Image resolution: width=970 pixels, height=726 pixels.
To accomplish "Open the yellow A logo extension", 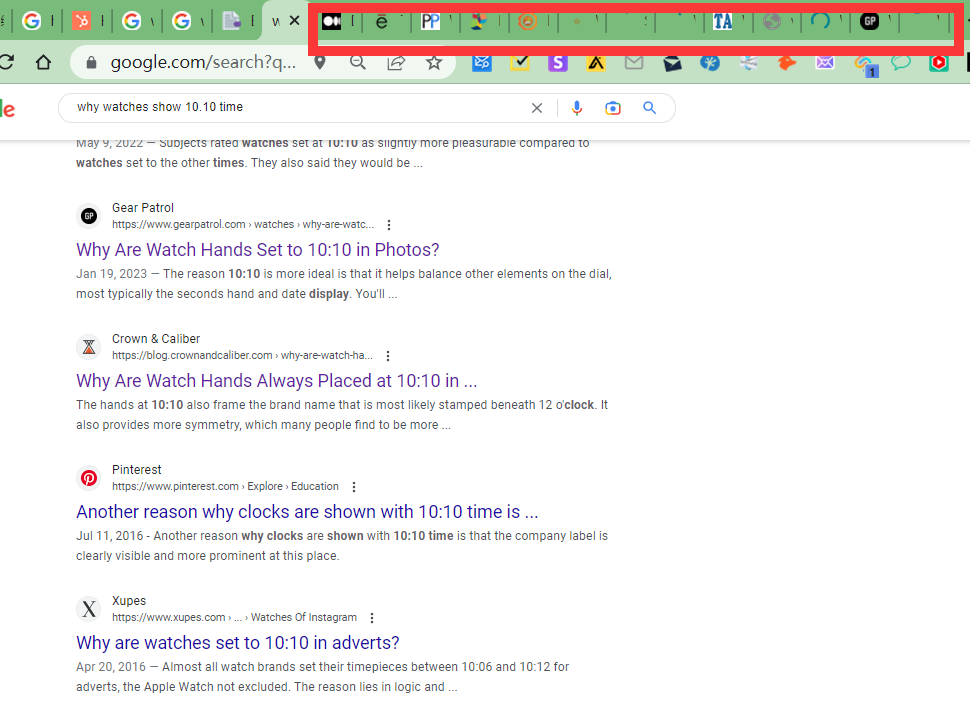I will (x=596, y=62).
